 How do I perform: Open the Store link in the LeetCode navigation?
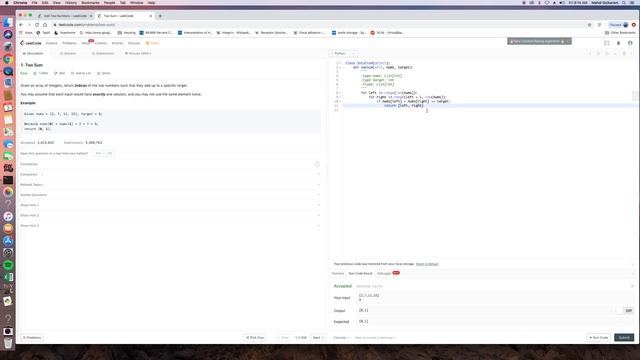click(152, 43)
